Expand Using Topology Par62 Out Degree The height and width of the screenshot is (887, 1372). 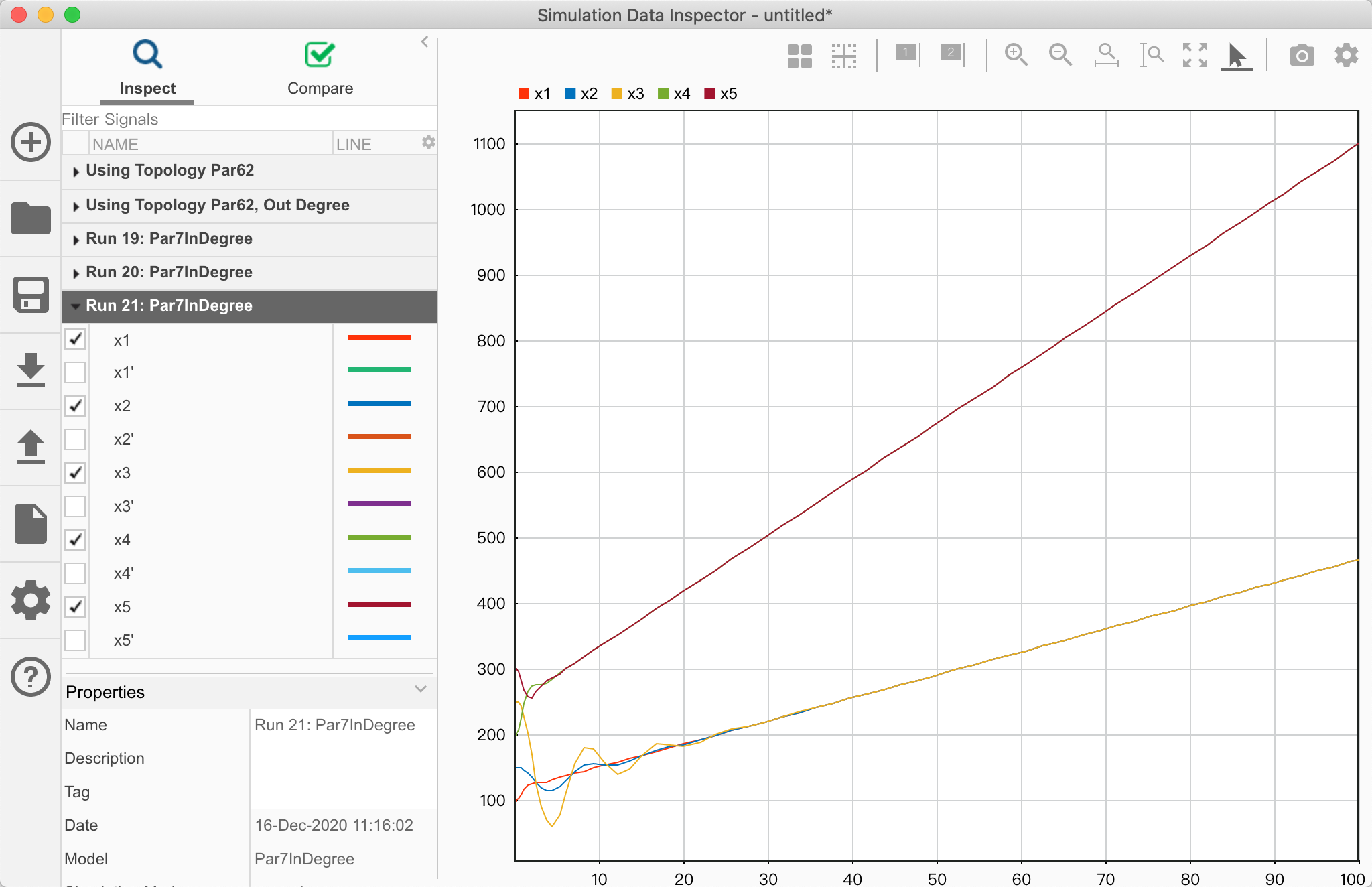tap(78, 205)
